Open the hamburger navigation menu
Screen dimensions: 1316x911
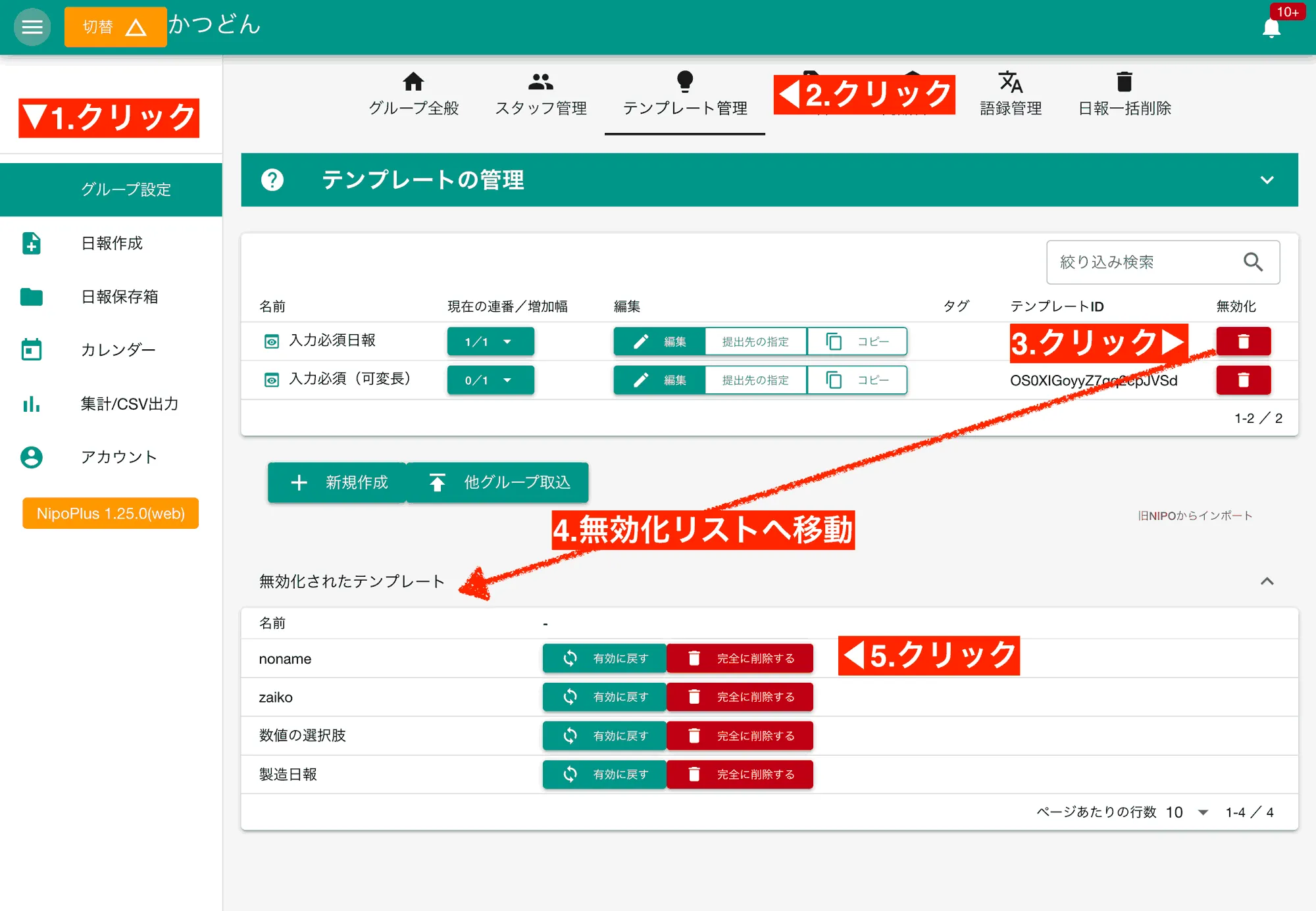(32, 27)
